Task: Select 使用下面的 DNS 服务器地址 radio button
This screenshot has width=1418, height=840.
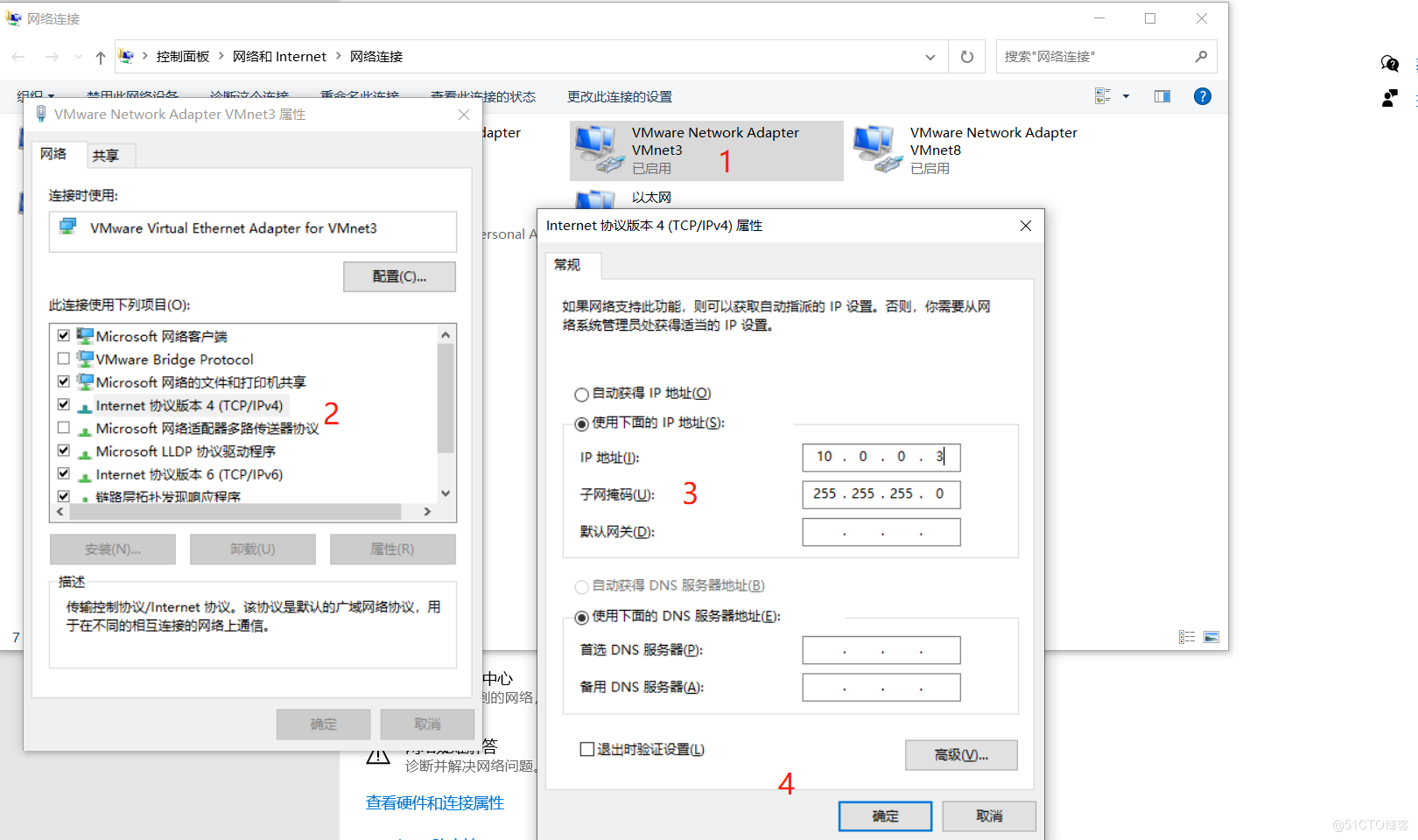Action: point(581,618)
